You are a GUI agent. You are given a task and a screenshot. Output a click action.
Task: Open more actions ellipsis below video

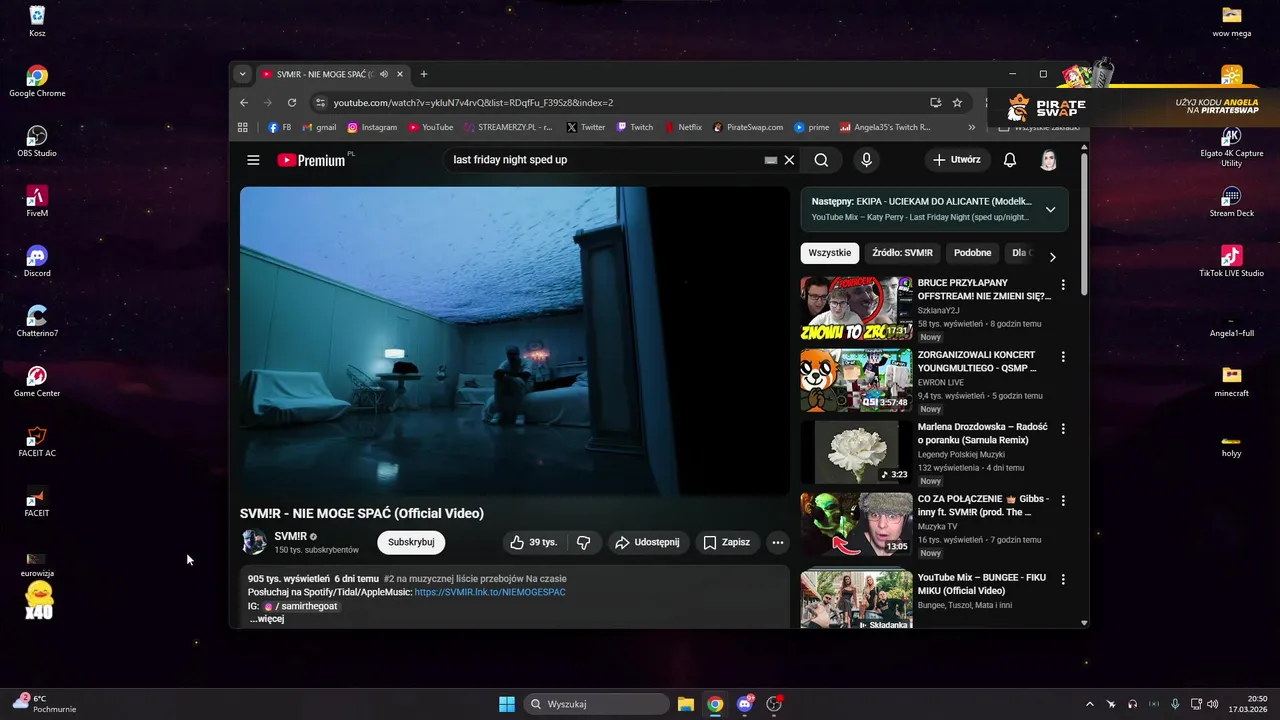point(778,542)
